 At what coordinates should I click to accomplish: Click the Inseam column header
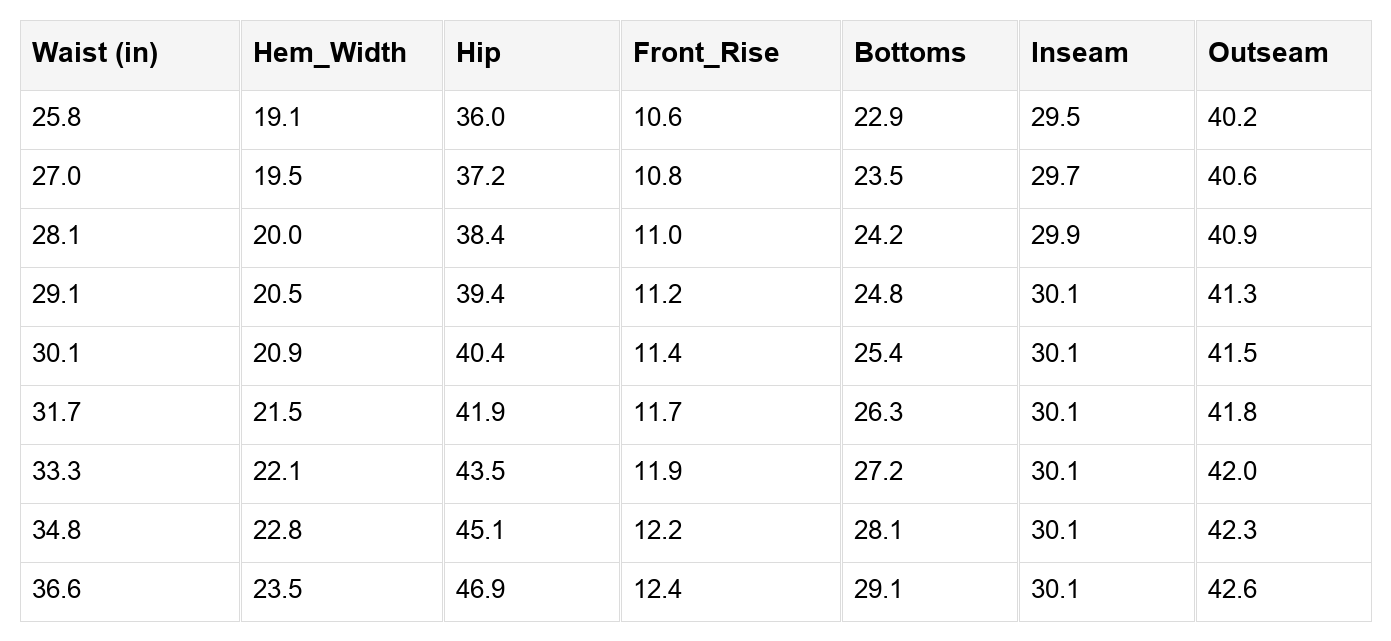1079,53
